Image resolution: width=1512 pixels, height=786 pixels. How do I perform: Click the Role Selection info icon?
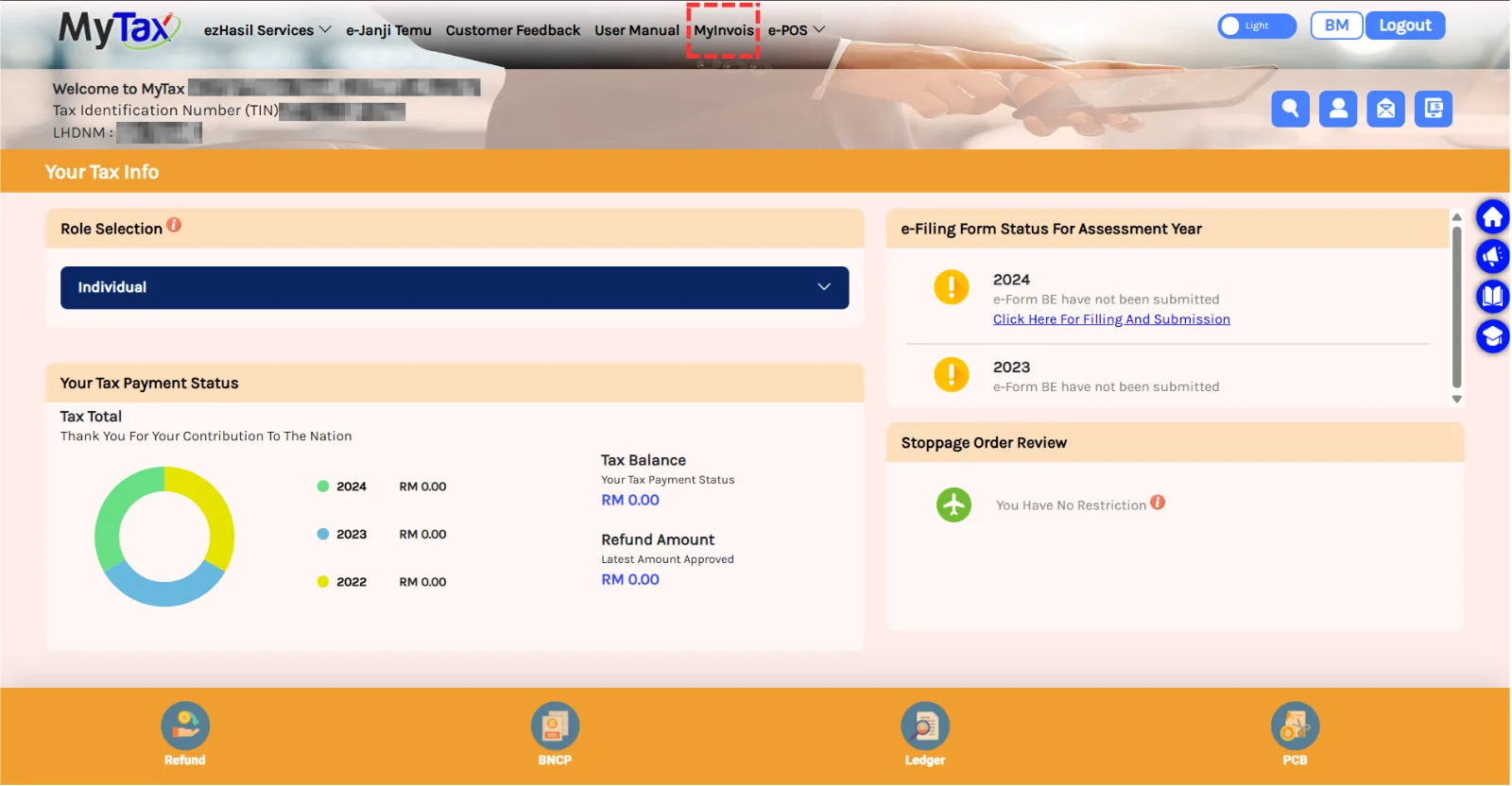174,225
